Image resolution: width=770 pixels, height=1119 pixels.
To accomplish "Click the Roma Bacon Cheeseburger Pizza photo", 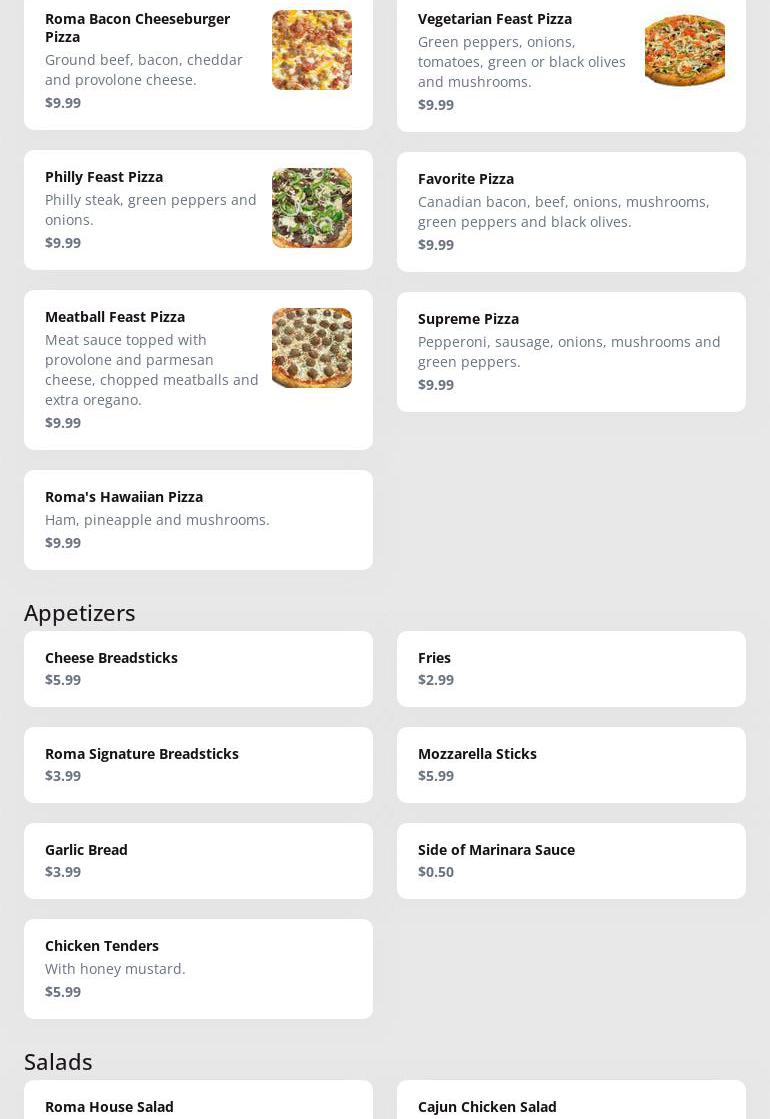I will pos(311,50).
